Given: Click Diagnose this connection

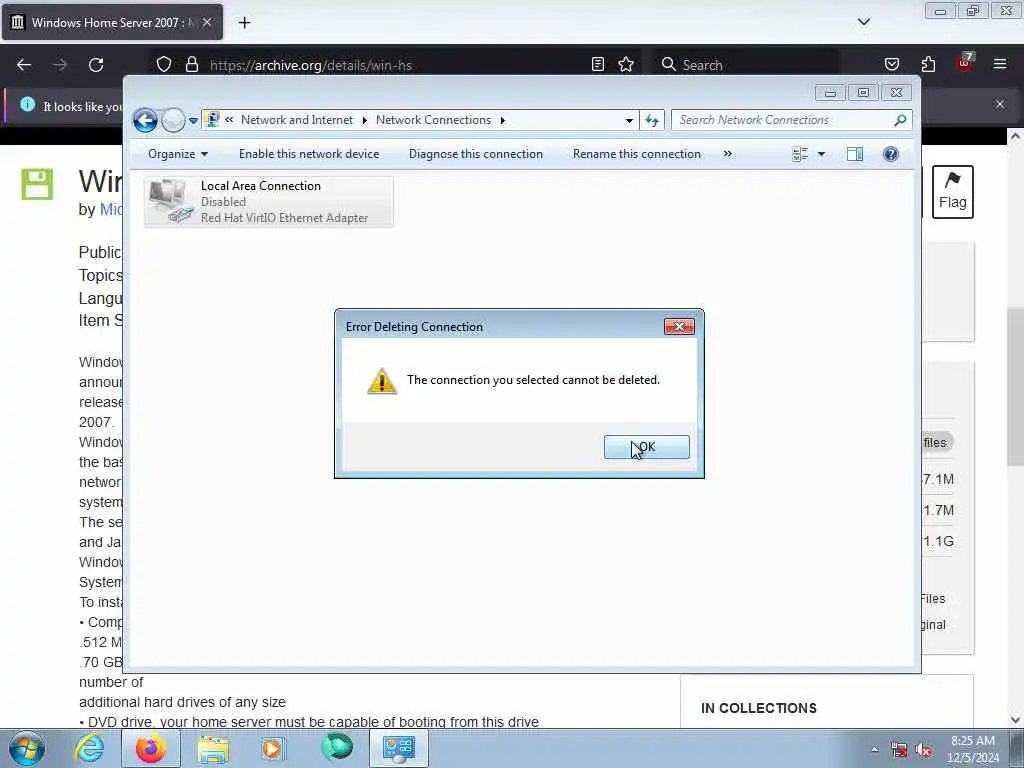Looking at the screenshot, I should (475, 154).
